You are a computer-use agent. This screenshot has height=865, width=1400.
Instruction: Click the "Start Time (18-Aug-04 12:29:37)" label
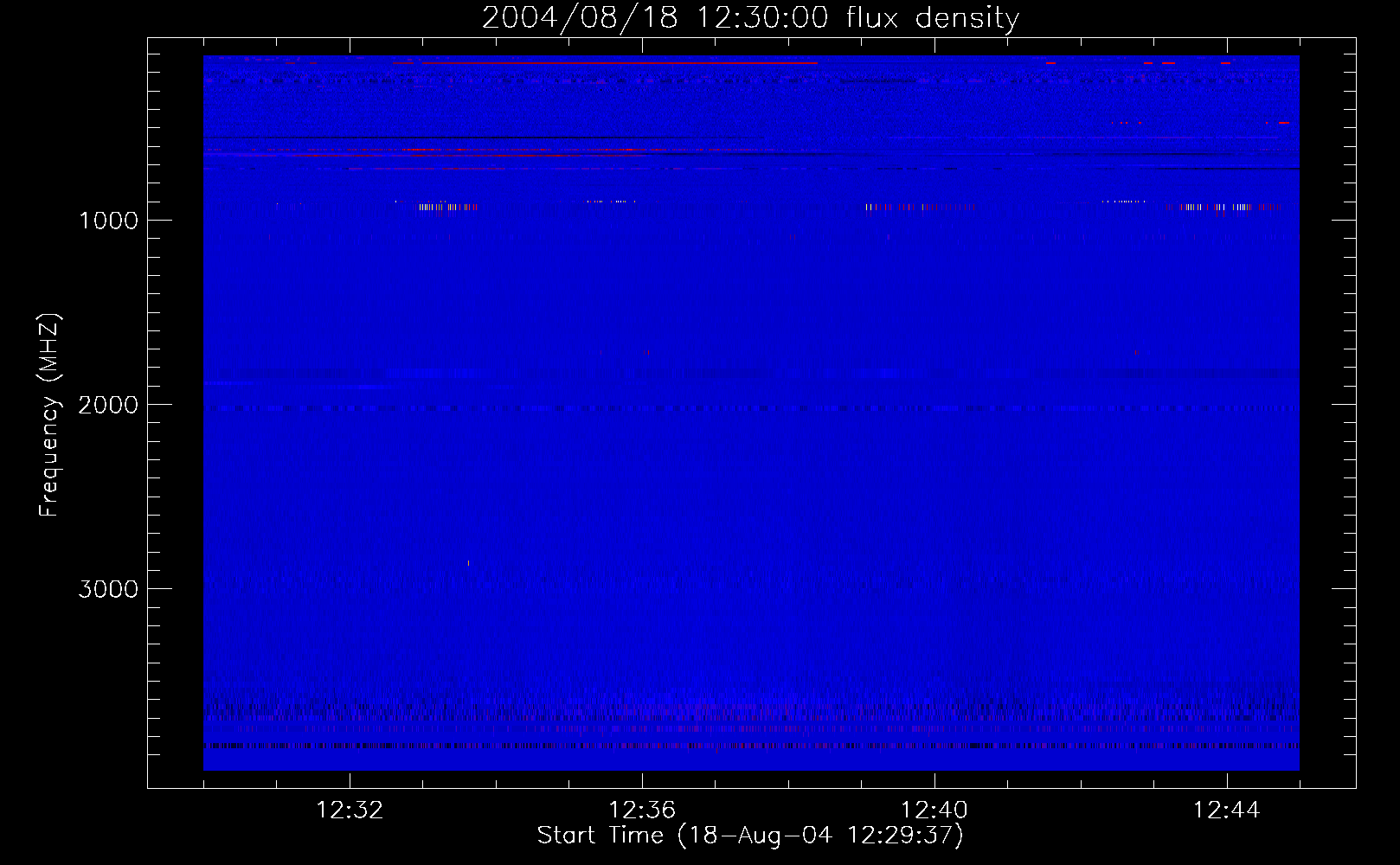pyautogui.click(x=750, y=836)
